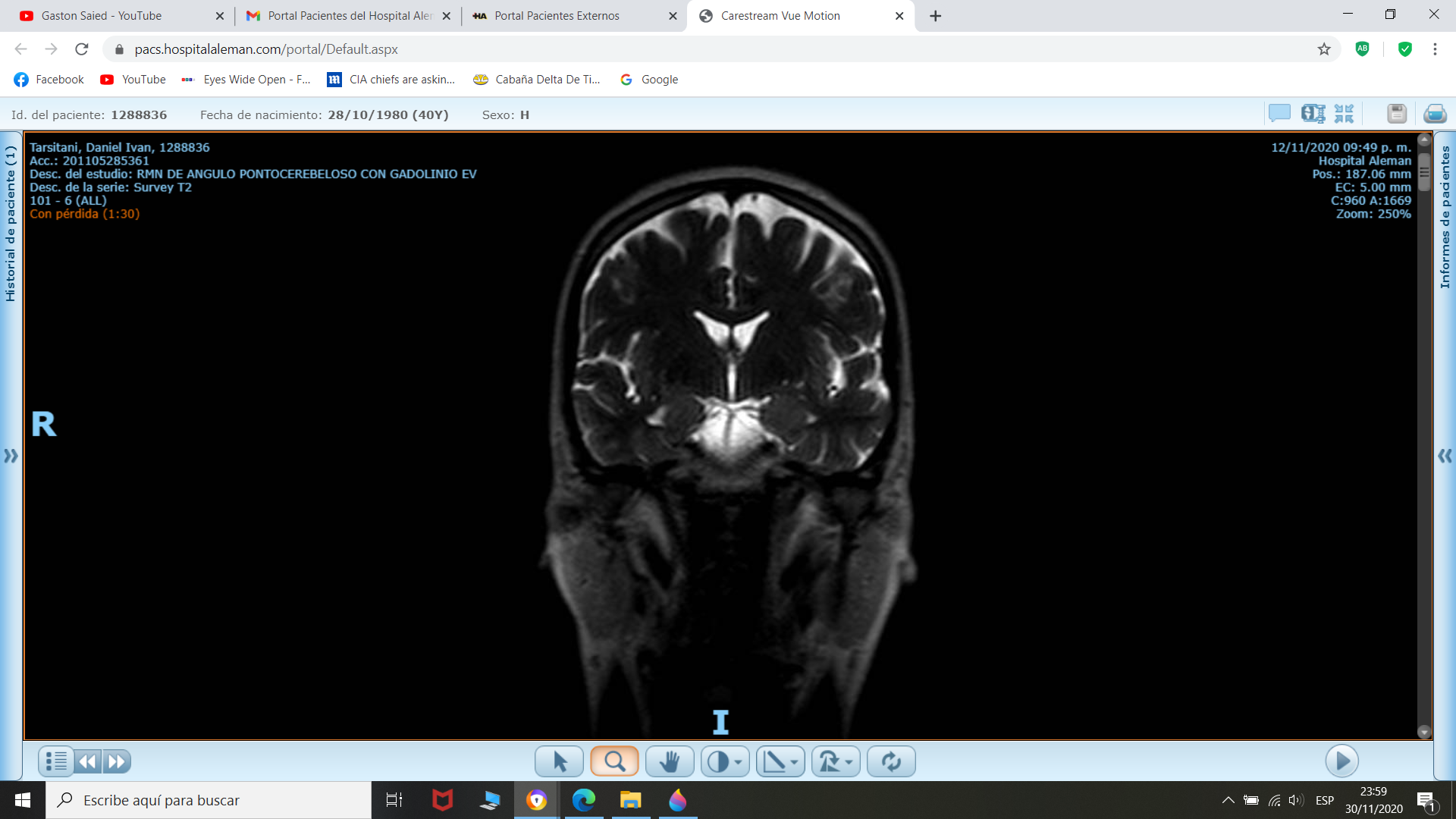Image resolution: width=1456 pixels, height=819 pixels.
Task: Click the reset/refresh view button
Action: pos(891,761)
